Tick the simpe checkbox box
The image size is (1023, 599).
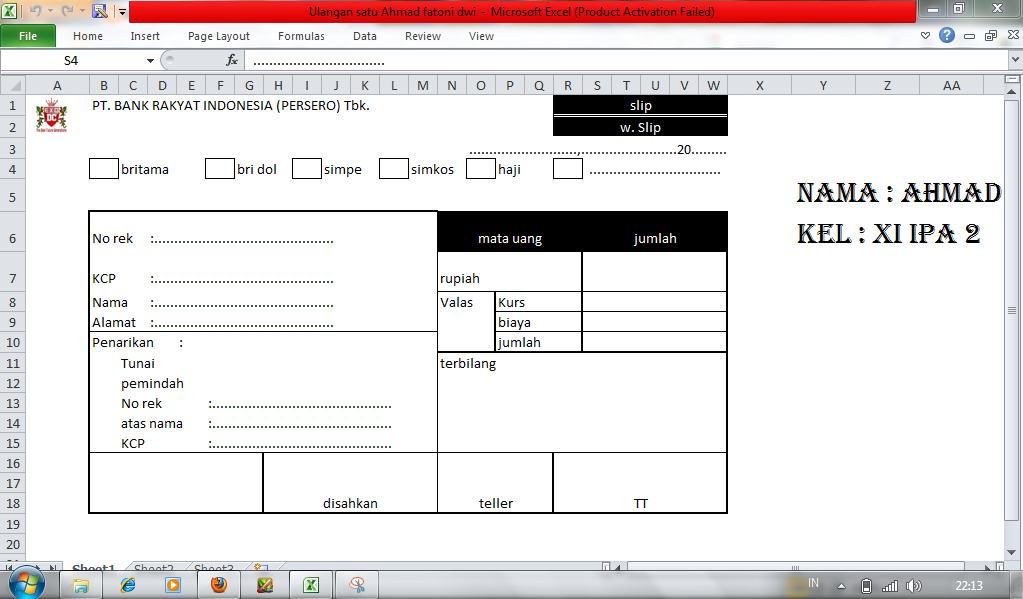307,168
